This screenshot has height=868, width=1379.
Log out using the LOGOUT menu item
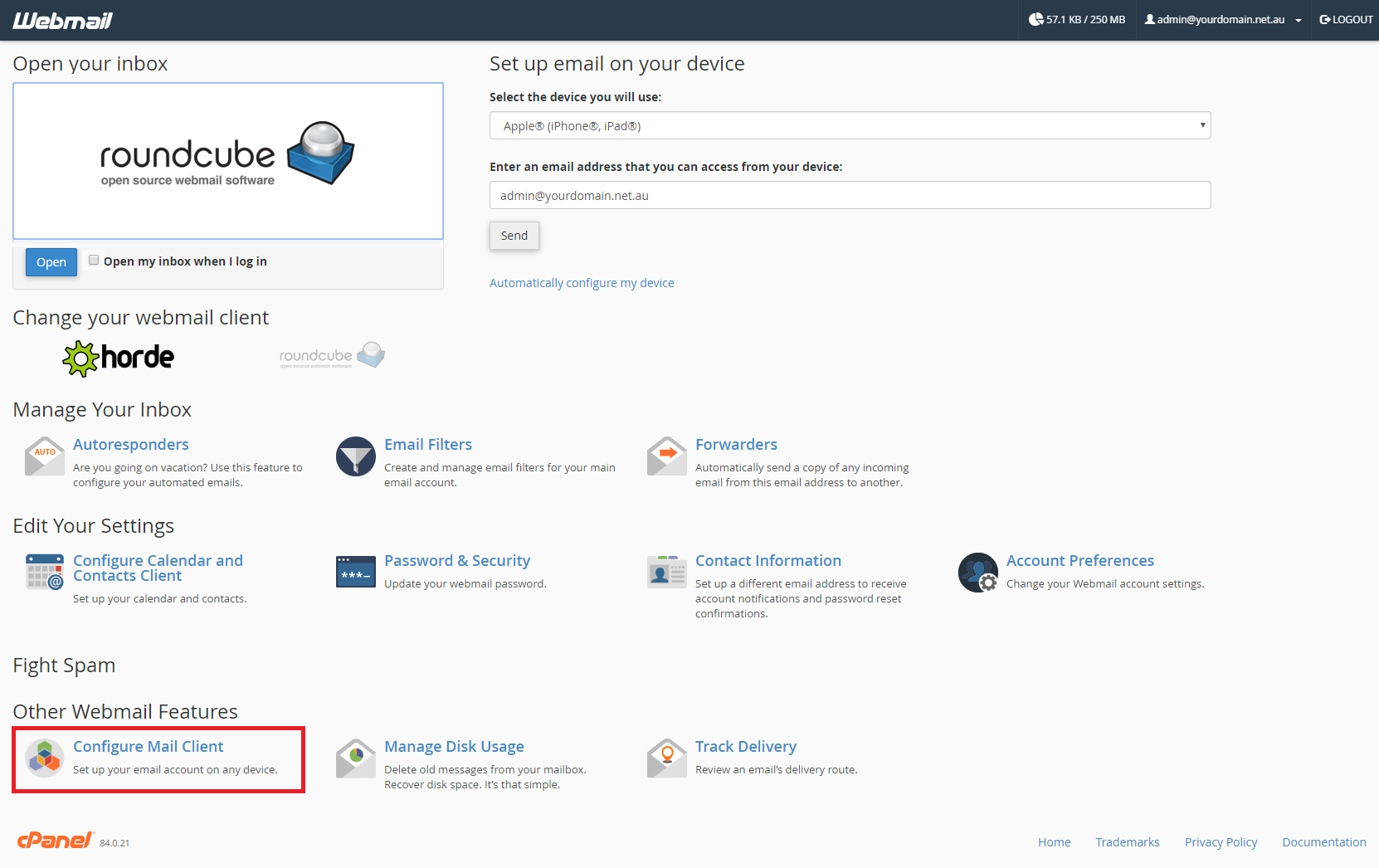pyautogui.click(x=1346, y=20)
